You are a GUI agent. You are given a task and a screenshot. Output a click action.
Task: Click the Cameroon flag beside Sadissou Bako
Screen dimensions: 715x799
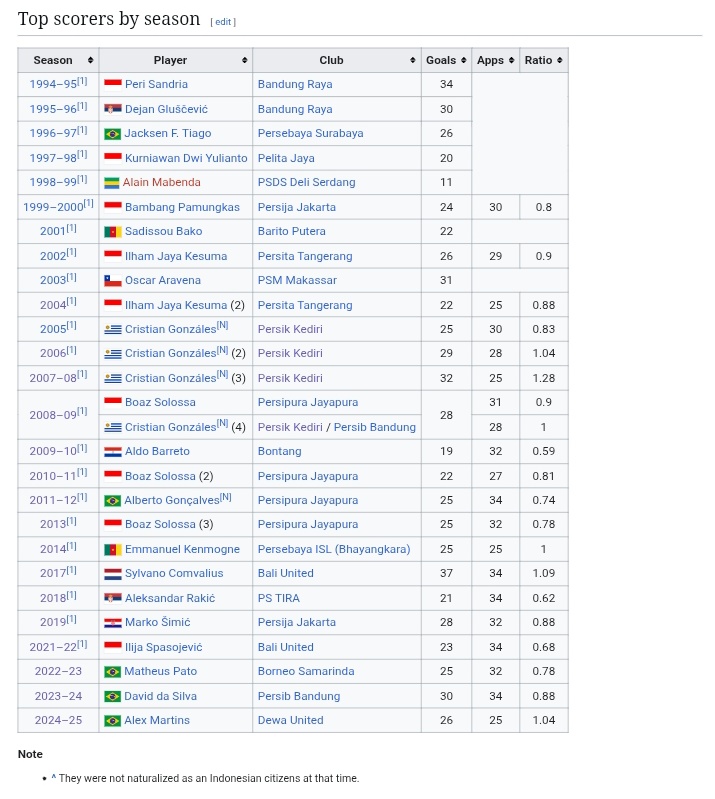click(x=113, y=232)
